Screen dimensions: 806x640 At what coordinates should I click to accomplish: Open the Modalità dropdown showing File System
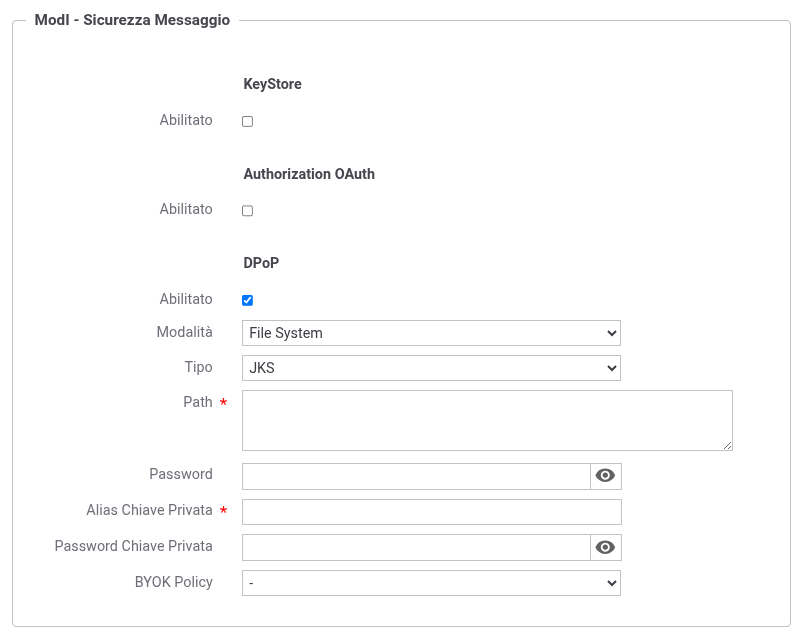click(431, 333)
